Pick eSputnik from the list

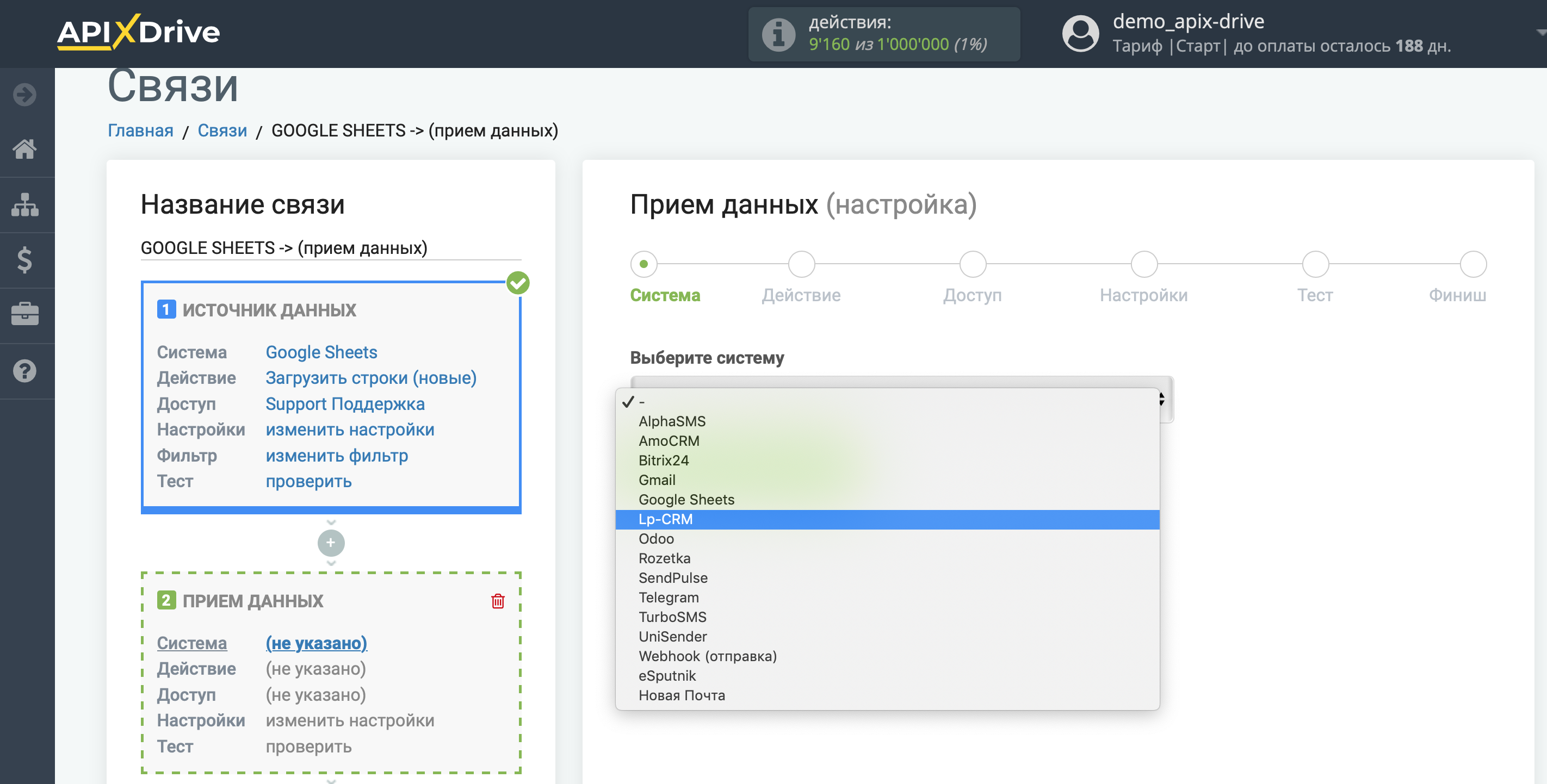(x=887, y=676)
